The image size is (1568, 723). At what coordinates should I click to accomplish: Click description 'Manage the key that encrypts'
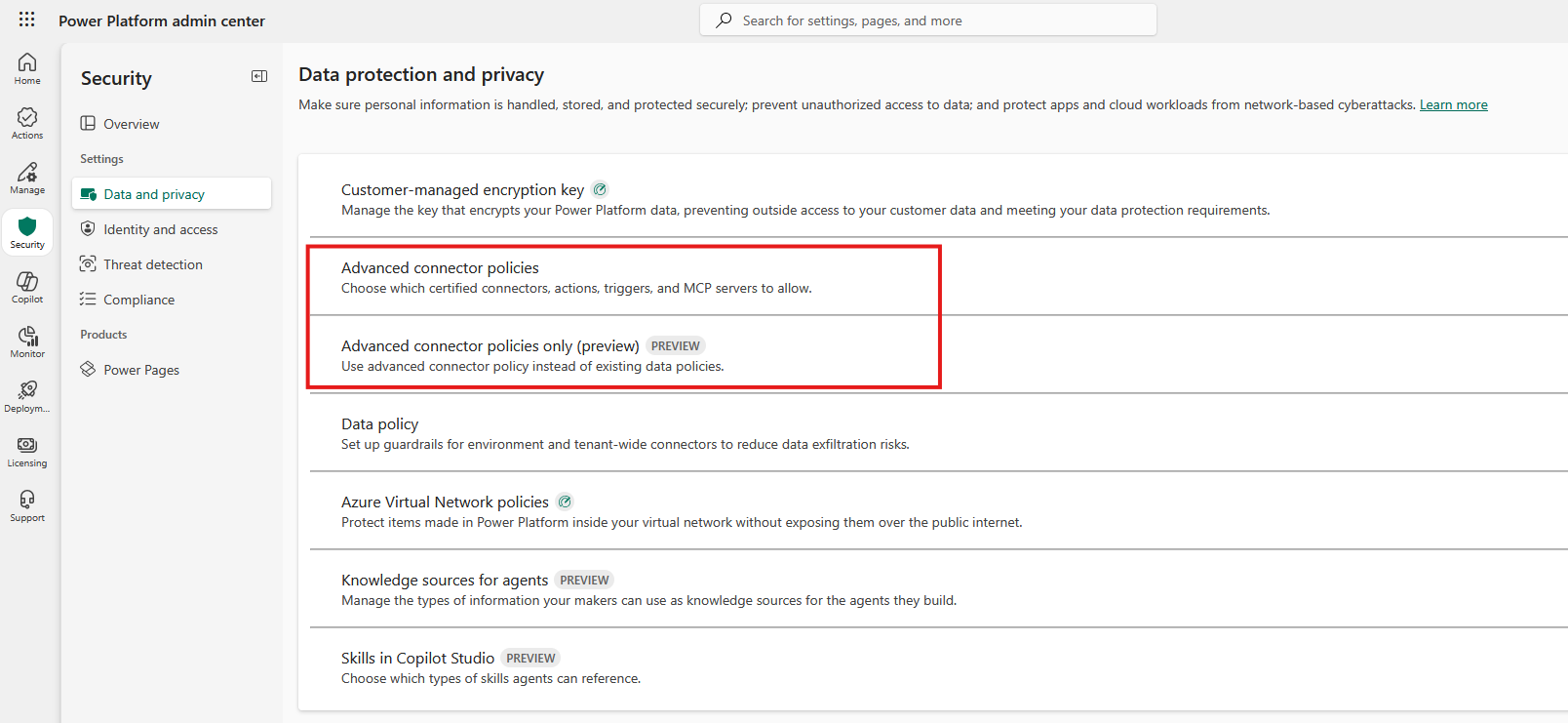tap(805, 210)
